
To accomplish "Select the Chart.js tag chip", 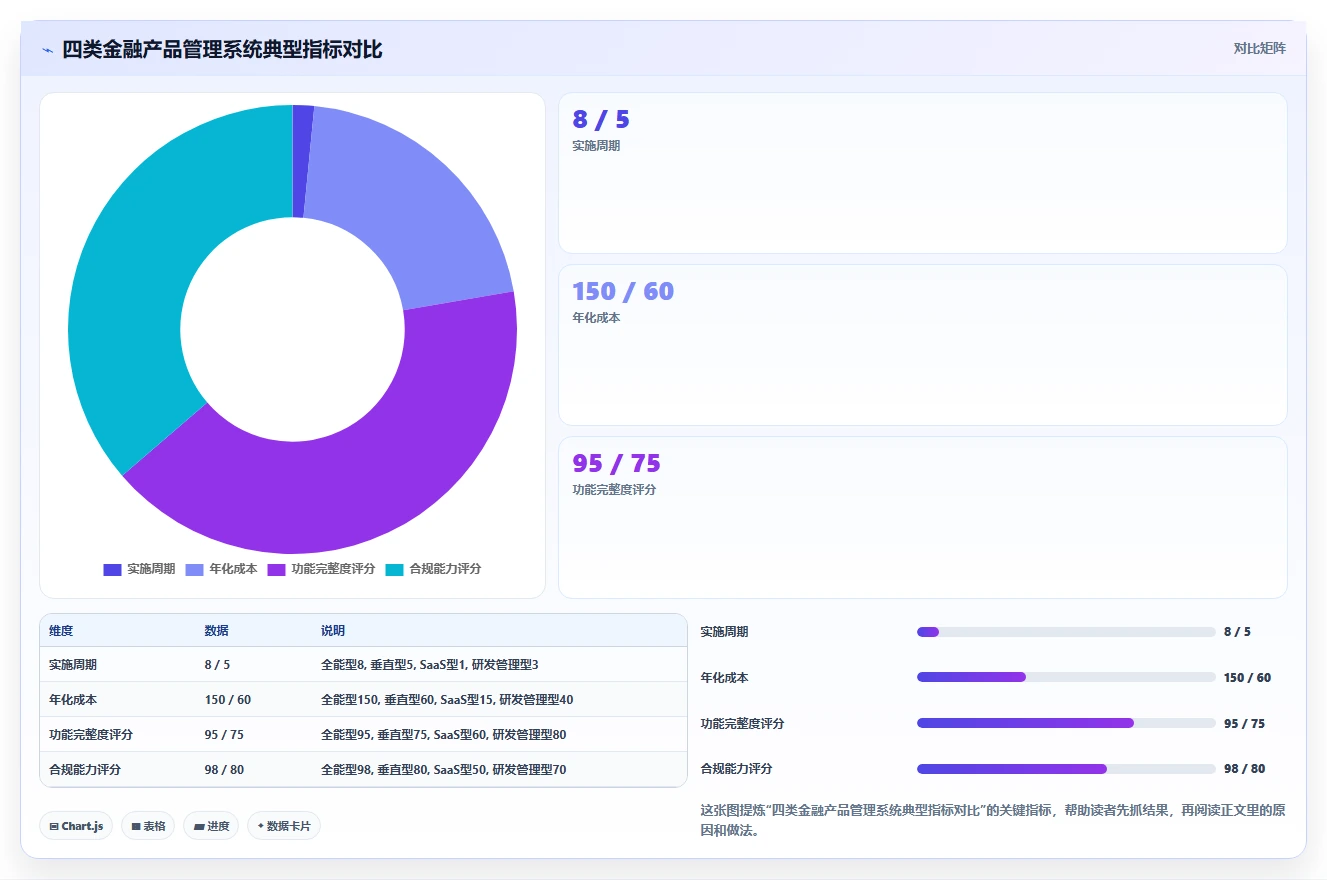I will 76,826.
